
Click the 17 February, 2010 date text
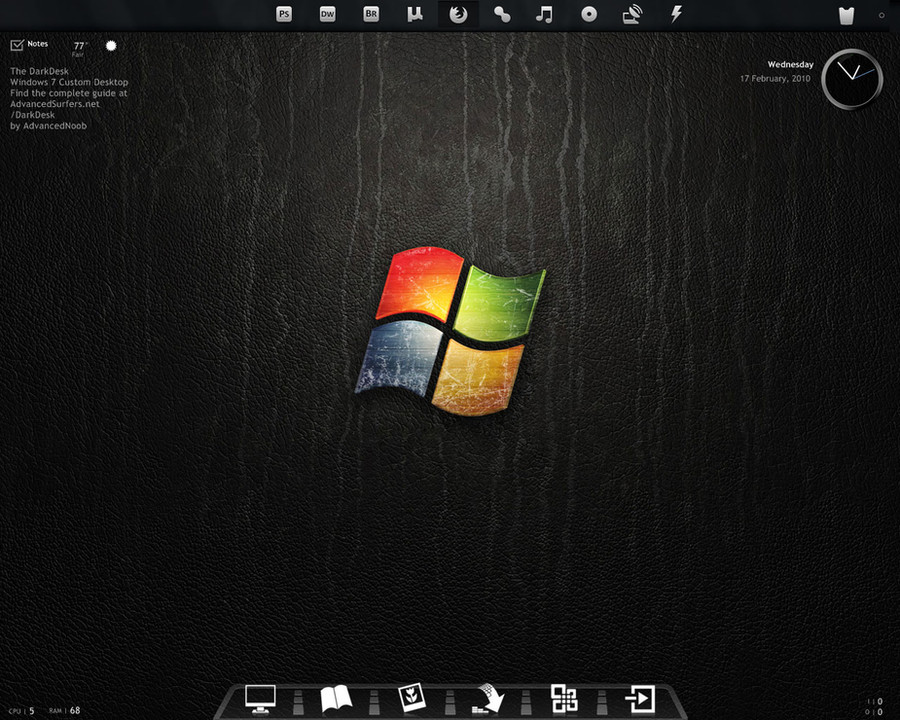pyautogui.click(x=775, y=79)
